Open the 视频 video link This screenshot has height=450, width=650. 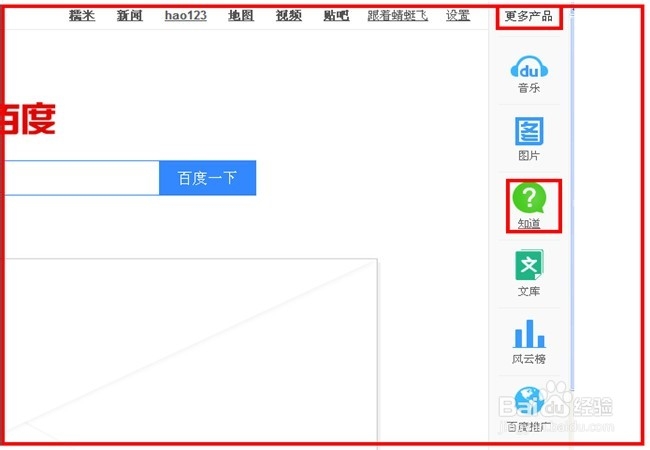click(289, 15)
